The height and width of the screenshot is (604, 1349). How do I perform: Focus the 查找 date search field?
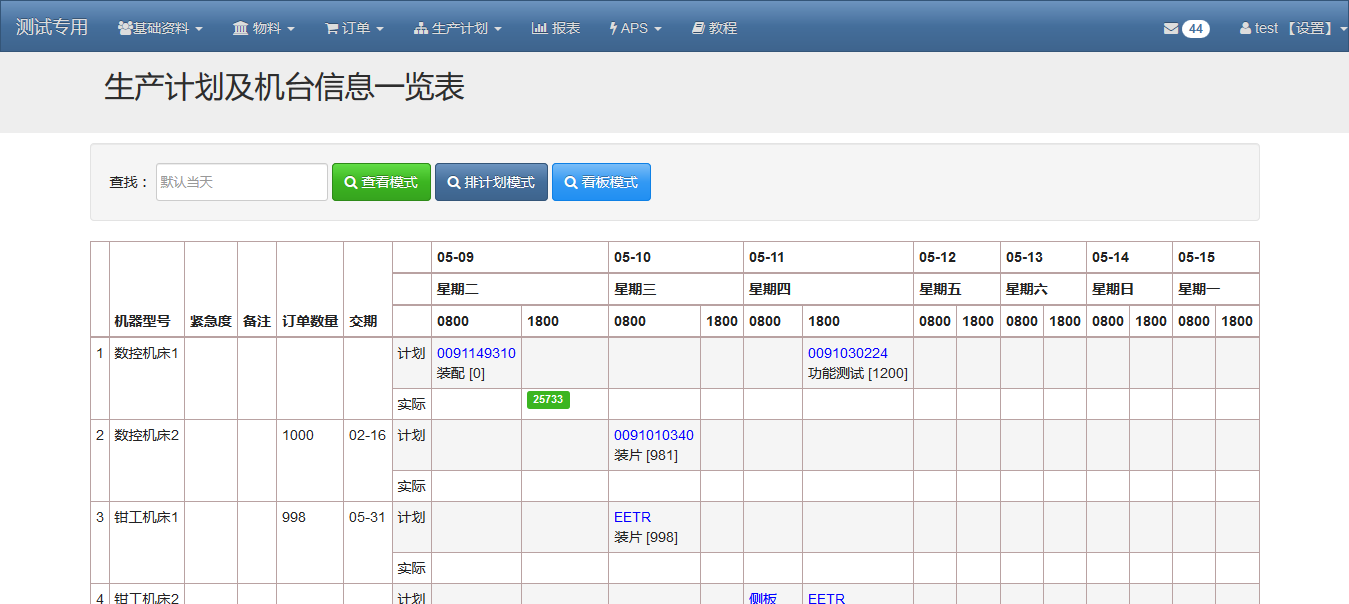click(x=242, y=182)
